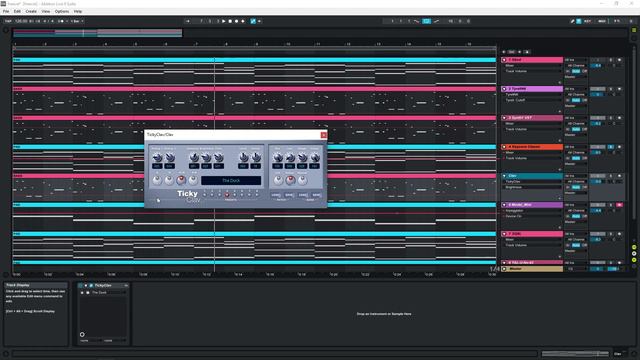640x360 pixels.
Task: Click the TickyClav device title bar
Action: point(103,285)
